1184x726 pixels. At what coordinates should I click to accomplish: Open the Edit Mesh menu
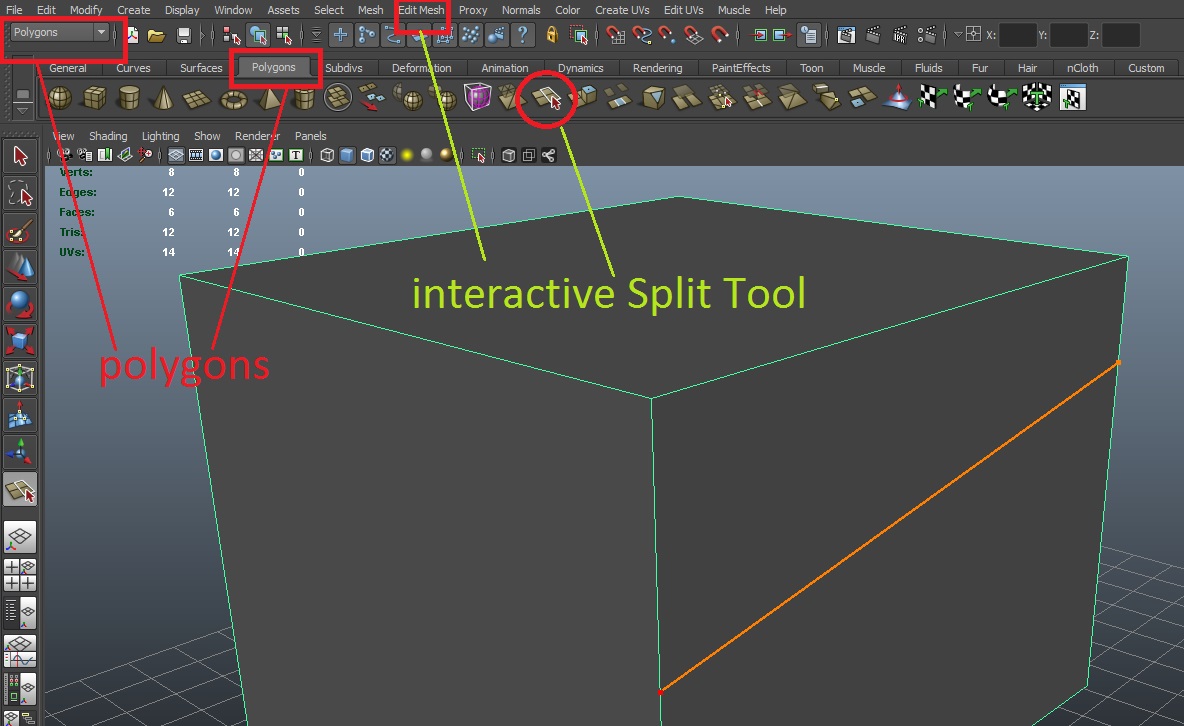coord(420,10)
